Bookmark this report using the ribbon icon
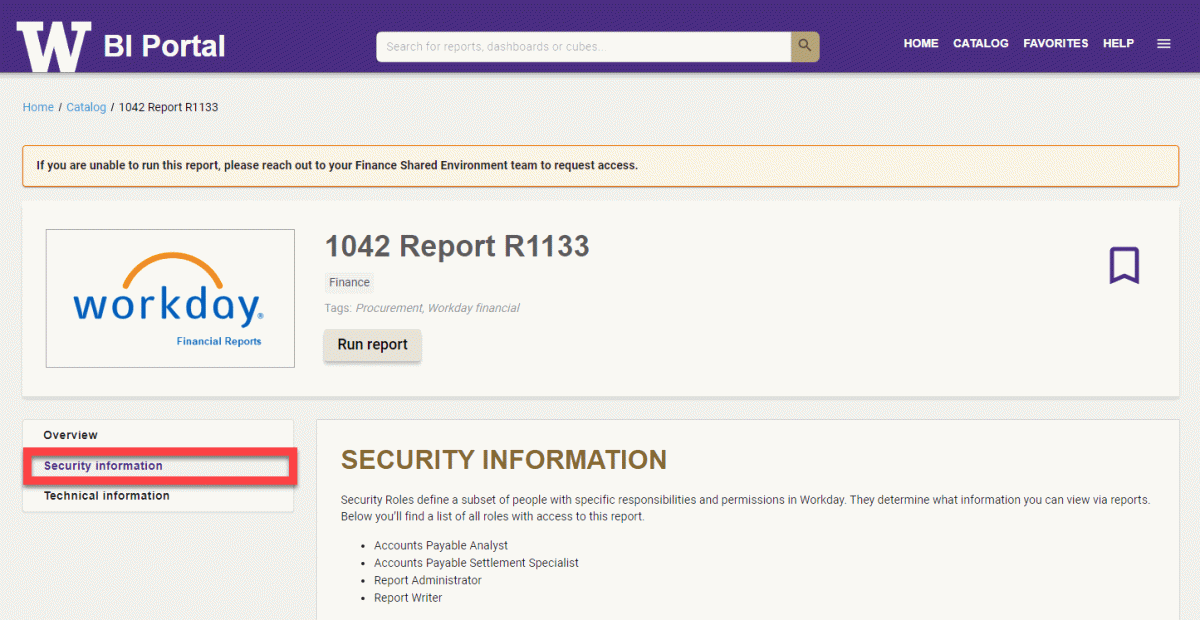The width and height of the screenshot is (1200, 620). pyautogui.click(x=1124, y=264)
